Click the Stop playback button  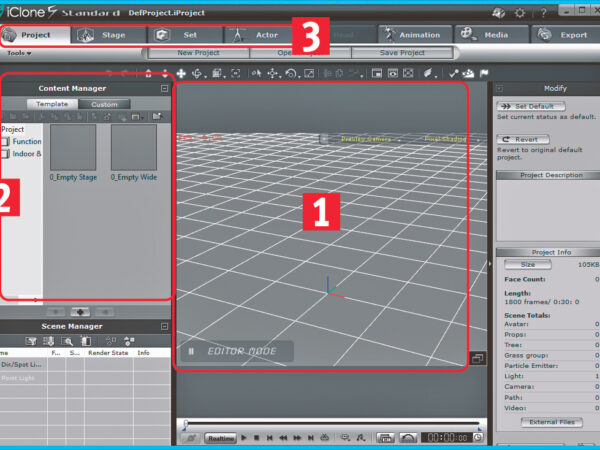(256, 438)
